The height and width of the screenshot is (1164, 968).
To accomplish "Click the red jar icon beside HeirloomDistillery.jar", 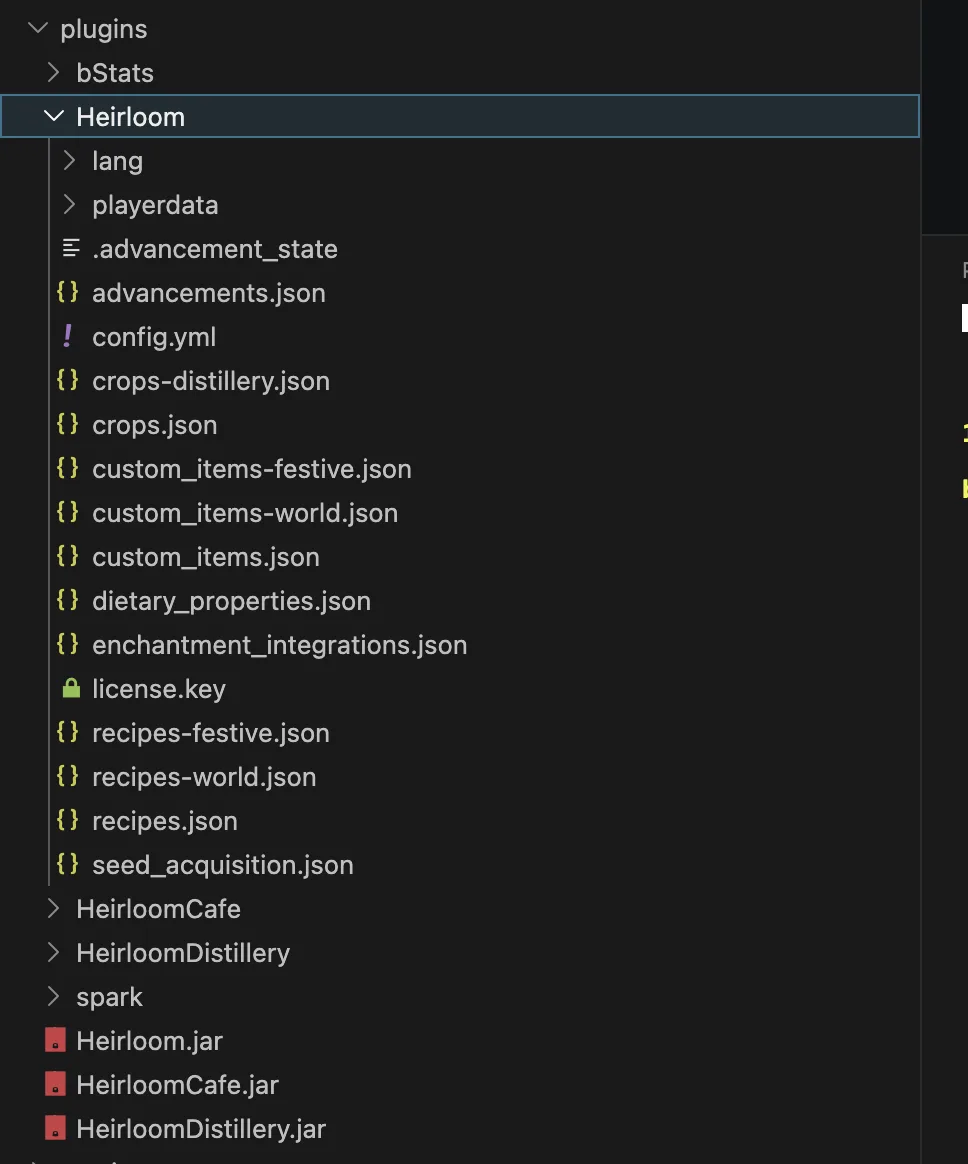I will [55, 1128].
